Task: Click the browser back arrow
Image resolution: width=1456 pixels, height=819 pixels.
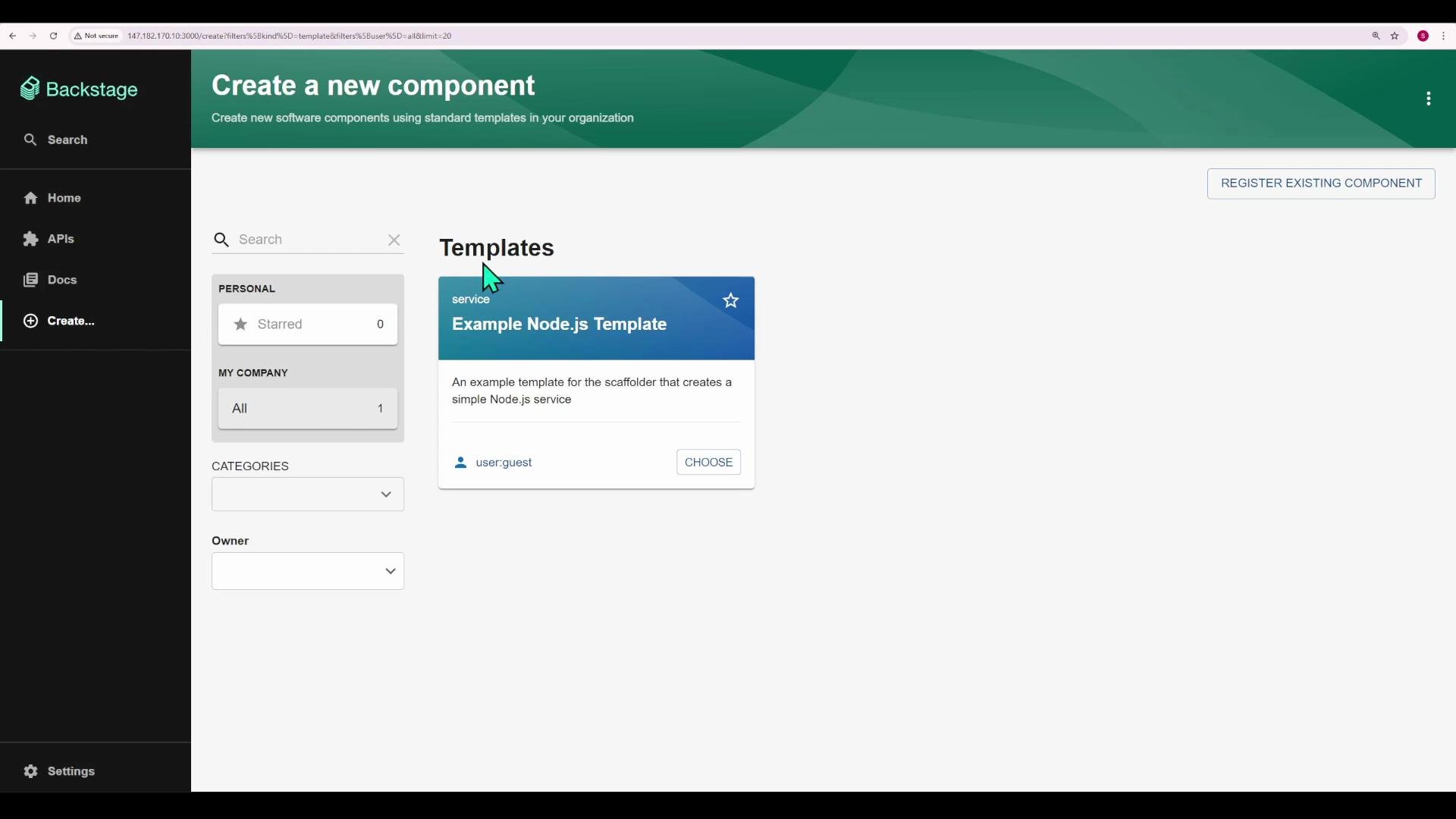Action: tap(13, 36)
